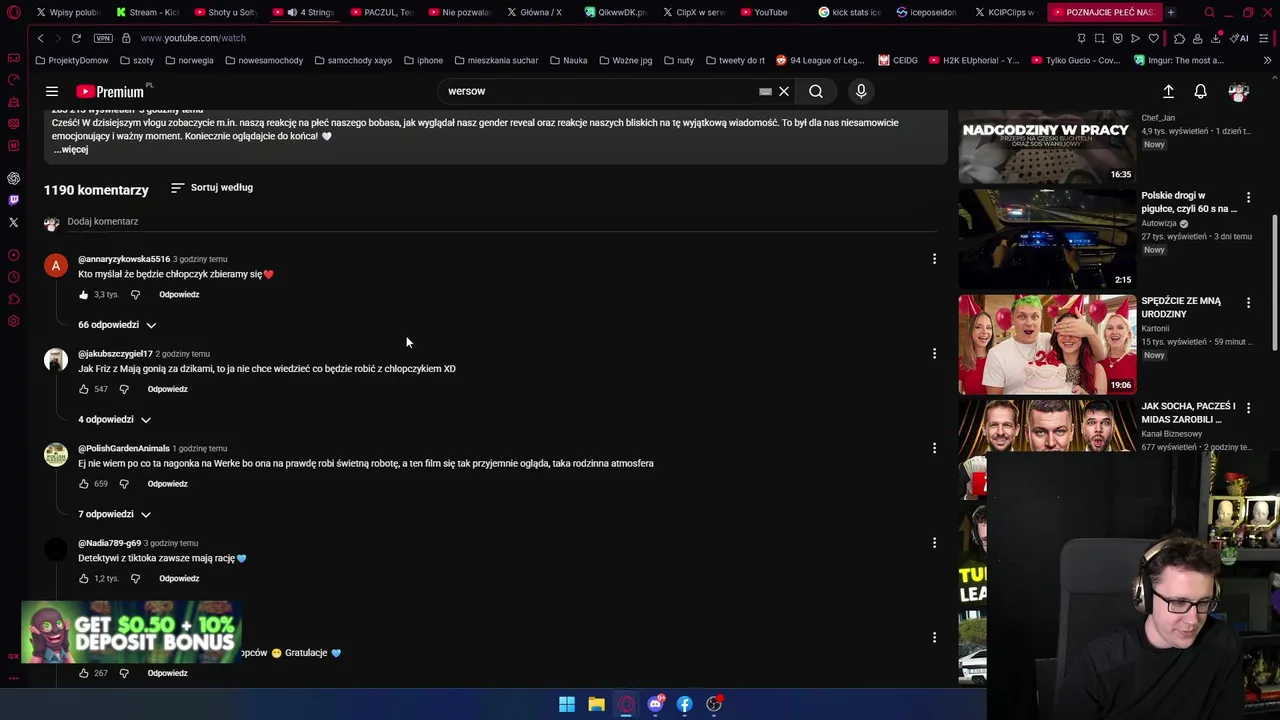
Task: Open options for 'SPĘDZIŁE ZE MNĄ URODZINY' video
Action: coord(1248,302)
